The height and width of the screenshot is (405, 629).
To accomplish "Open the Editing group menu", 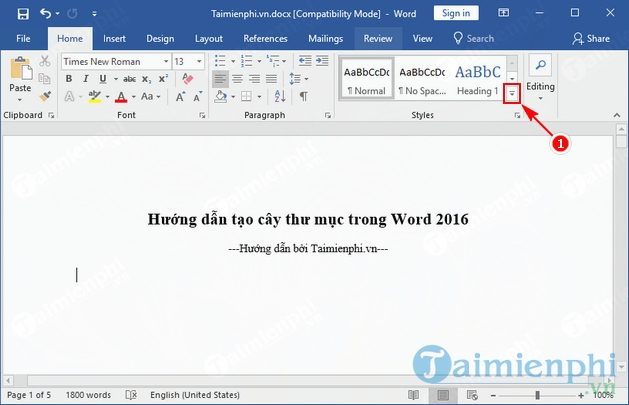I will [x=540, y=79].
